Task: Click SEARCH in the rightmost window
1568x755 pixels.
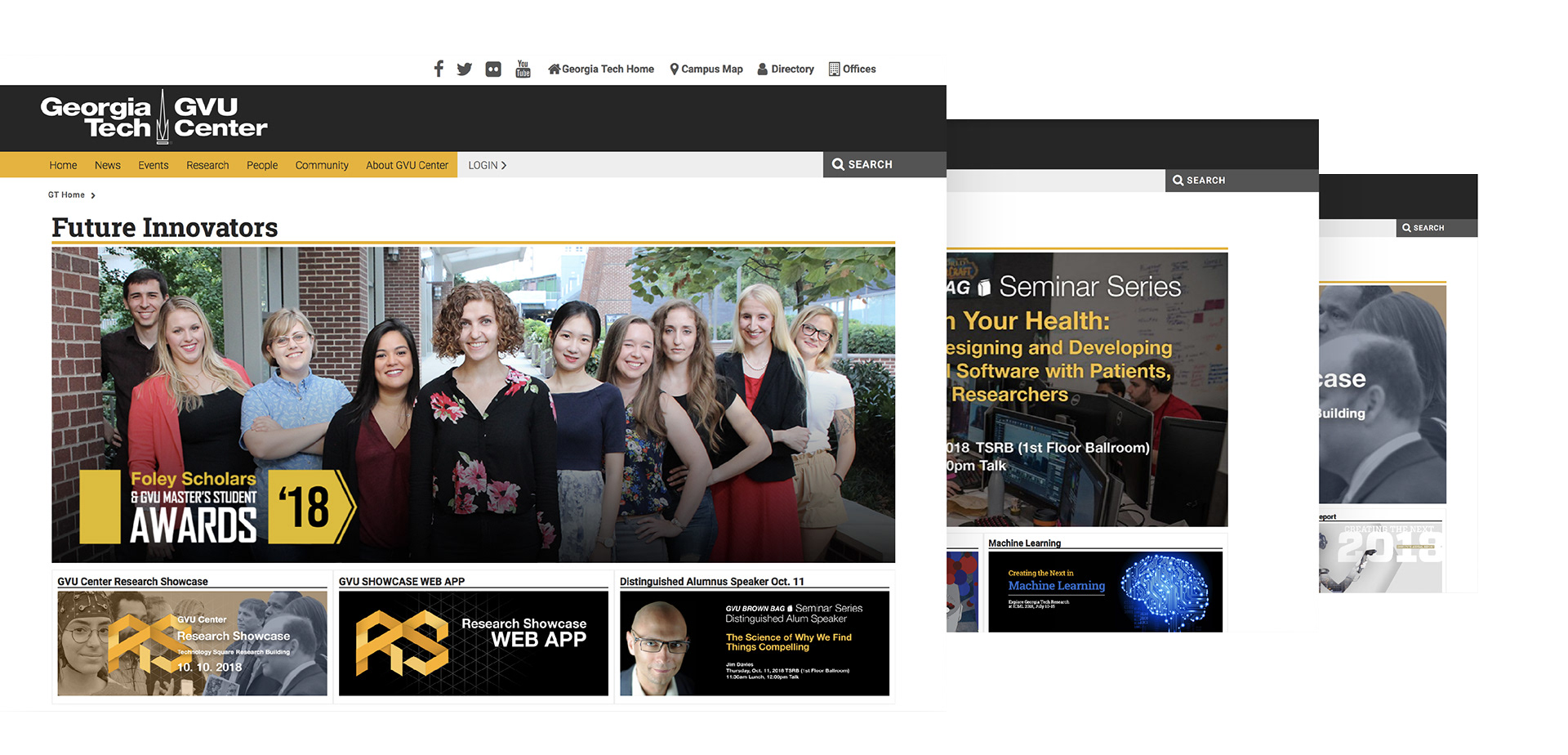Action: 1437,228
